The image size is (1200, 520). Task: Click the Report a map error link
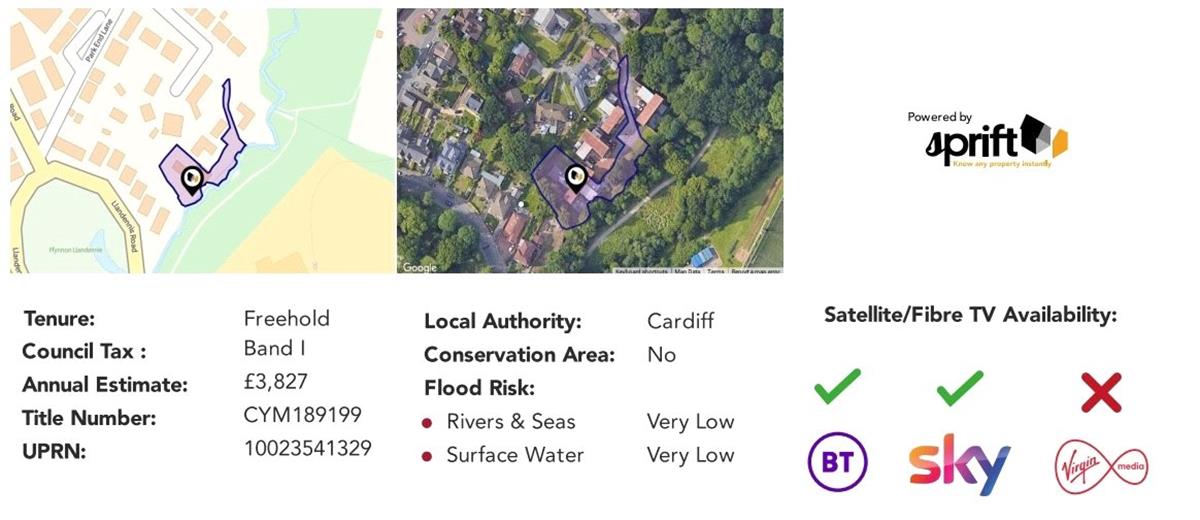(755, 271)
